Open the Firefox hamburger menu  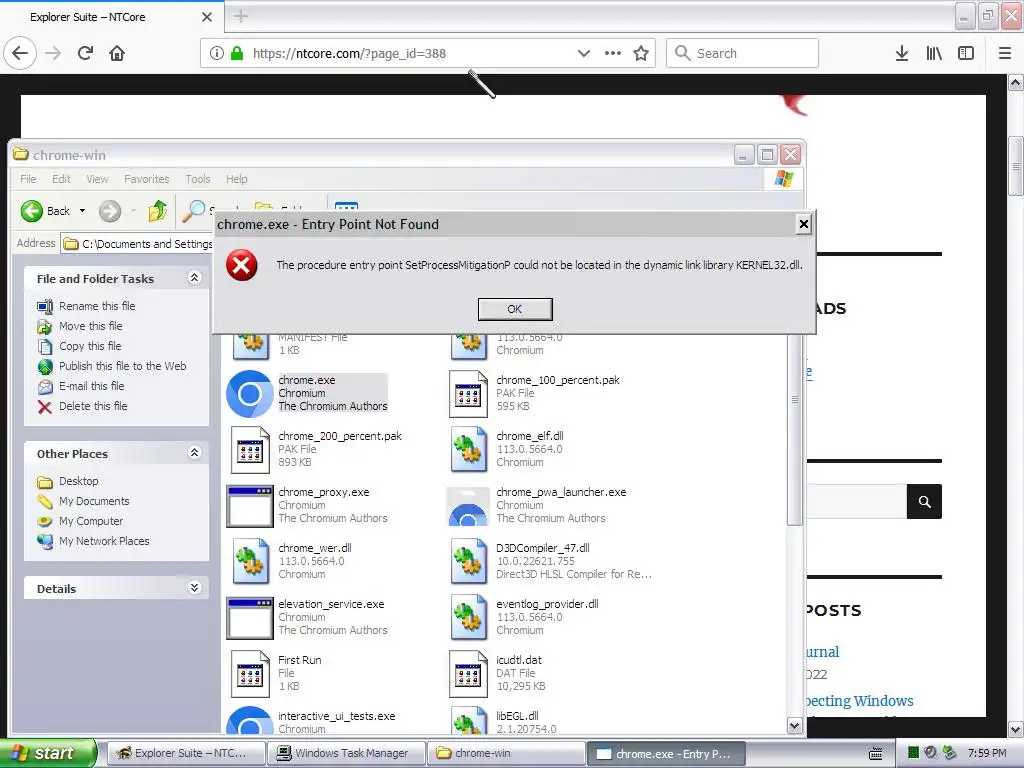click(1005, 53)
